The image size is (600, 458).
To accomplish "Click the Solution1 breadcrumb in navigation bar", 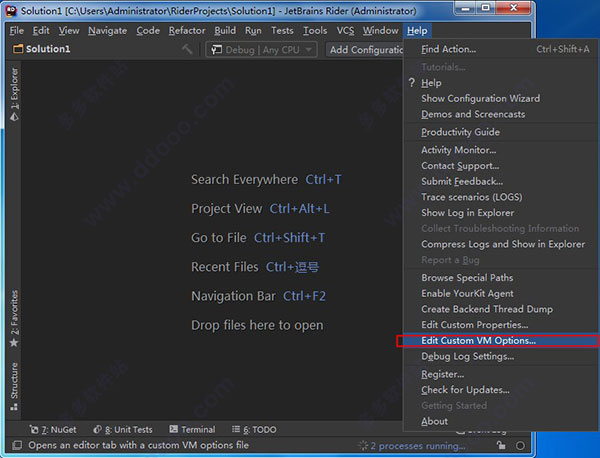I will click(x=42, y=49).
